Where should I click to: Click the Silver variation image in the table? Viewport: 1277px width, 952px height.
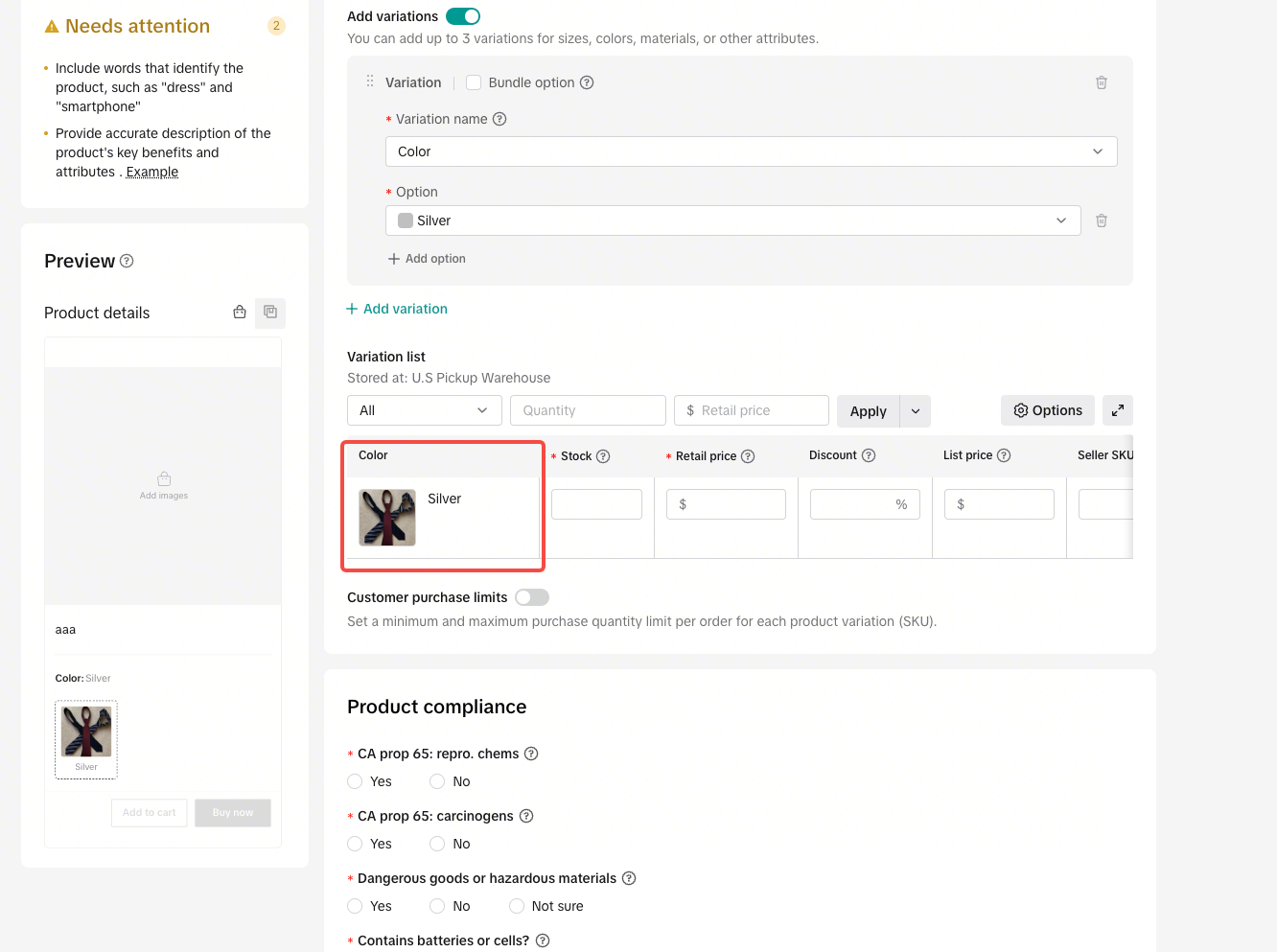[387, 518]
